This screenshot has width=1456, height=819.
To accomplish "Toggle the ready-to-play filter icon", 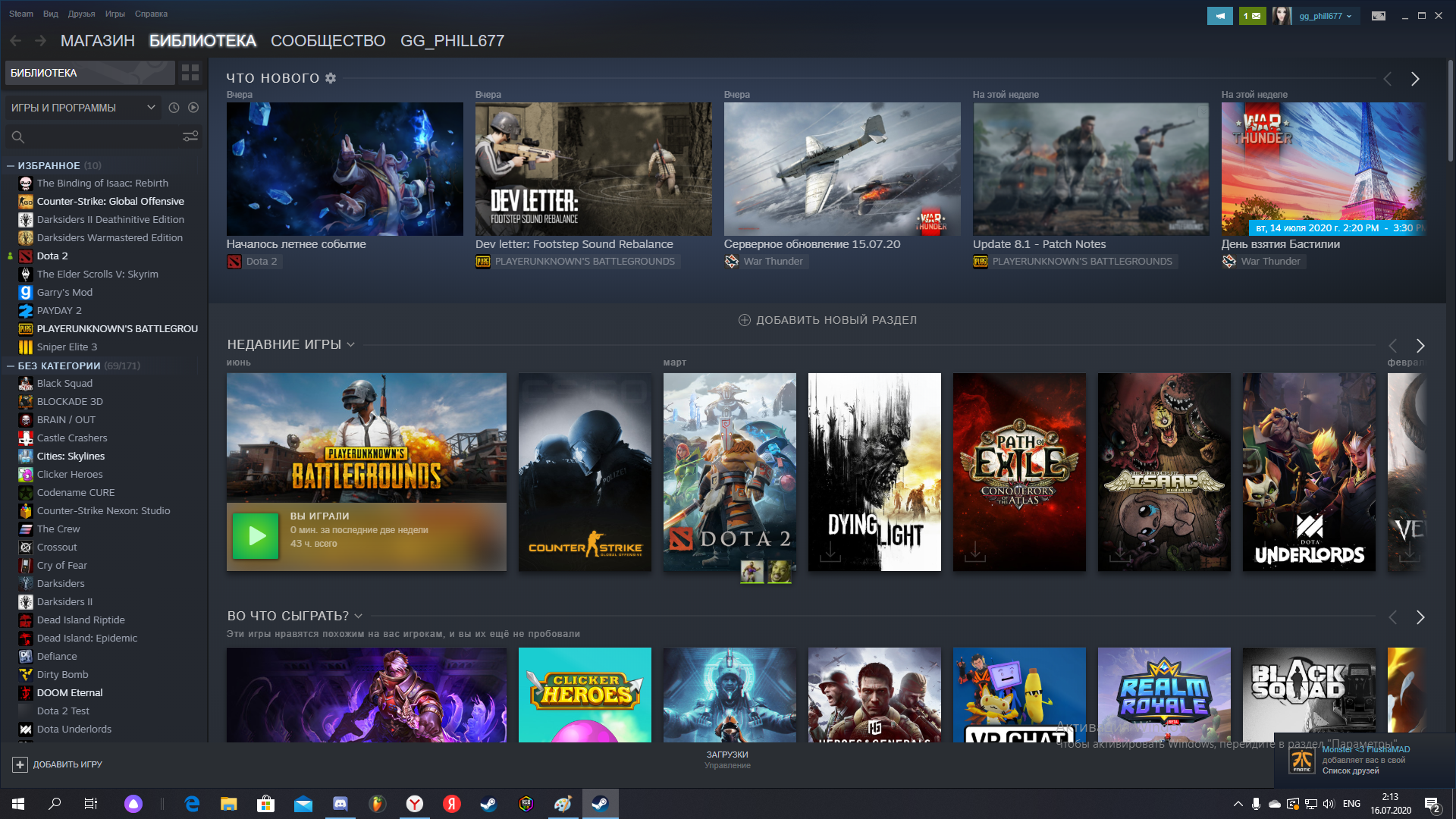I will click(x=193, y=108).
